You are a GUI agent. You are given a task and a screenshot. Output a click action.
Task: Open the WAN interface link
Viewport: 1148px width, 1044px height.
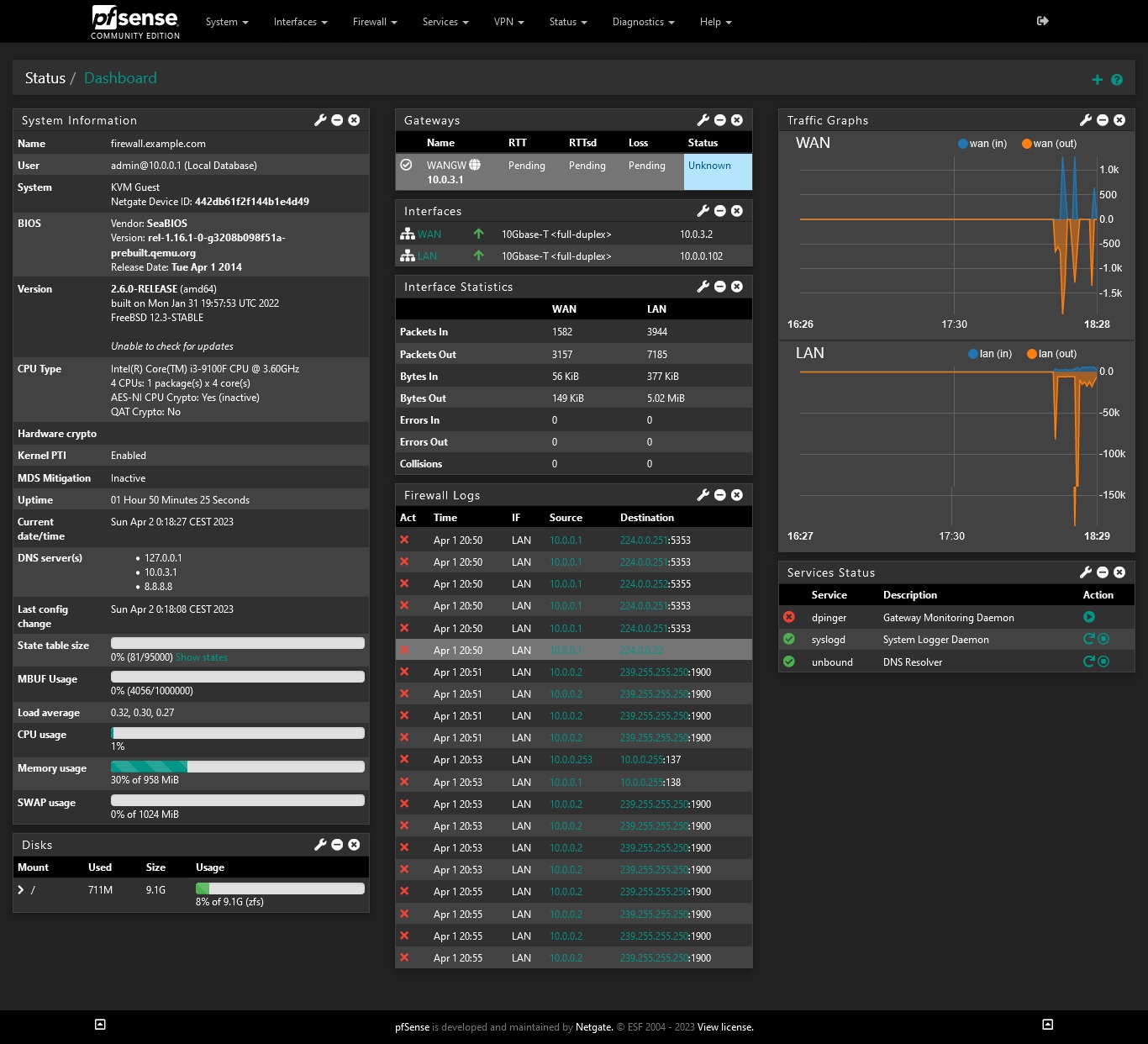(429, 235)
